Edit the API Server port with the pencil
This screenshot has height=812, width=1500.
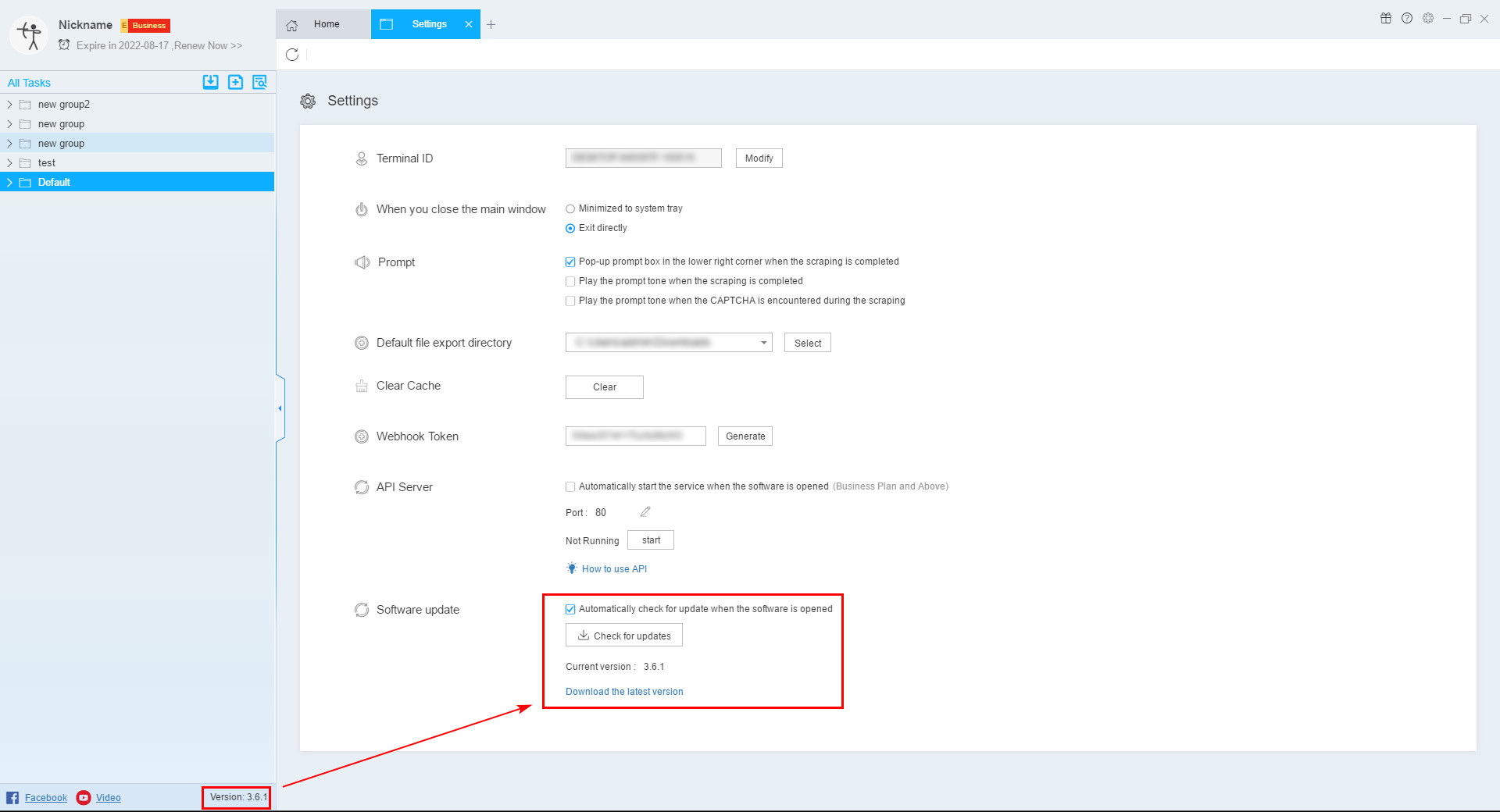coord(645,511)
